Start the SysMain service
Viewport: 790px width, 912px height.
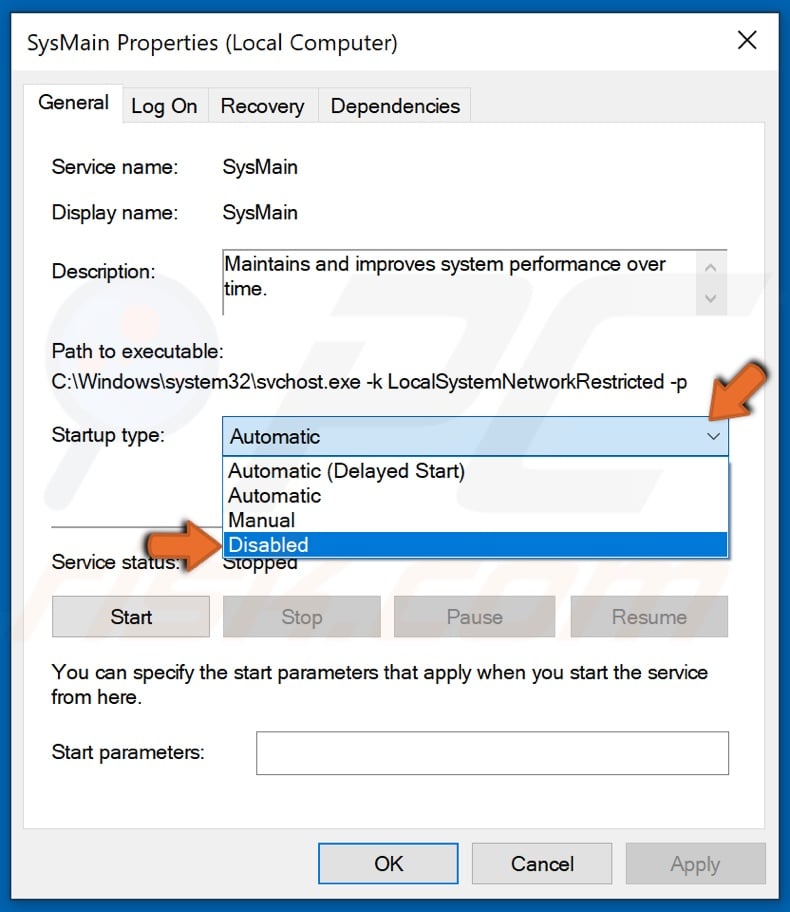click(x=130, y=617)
